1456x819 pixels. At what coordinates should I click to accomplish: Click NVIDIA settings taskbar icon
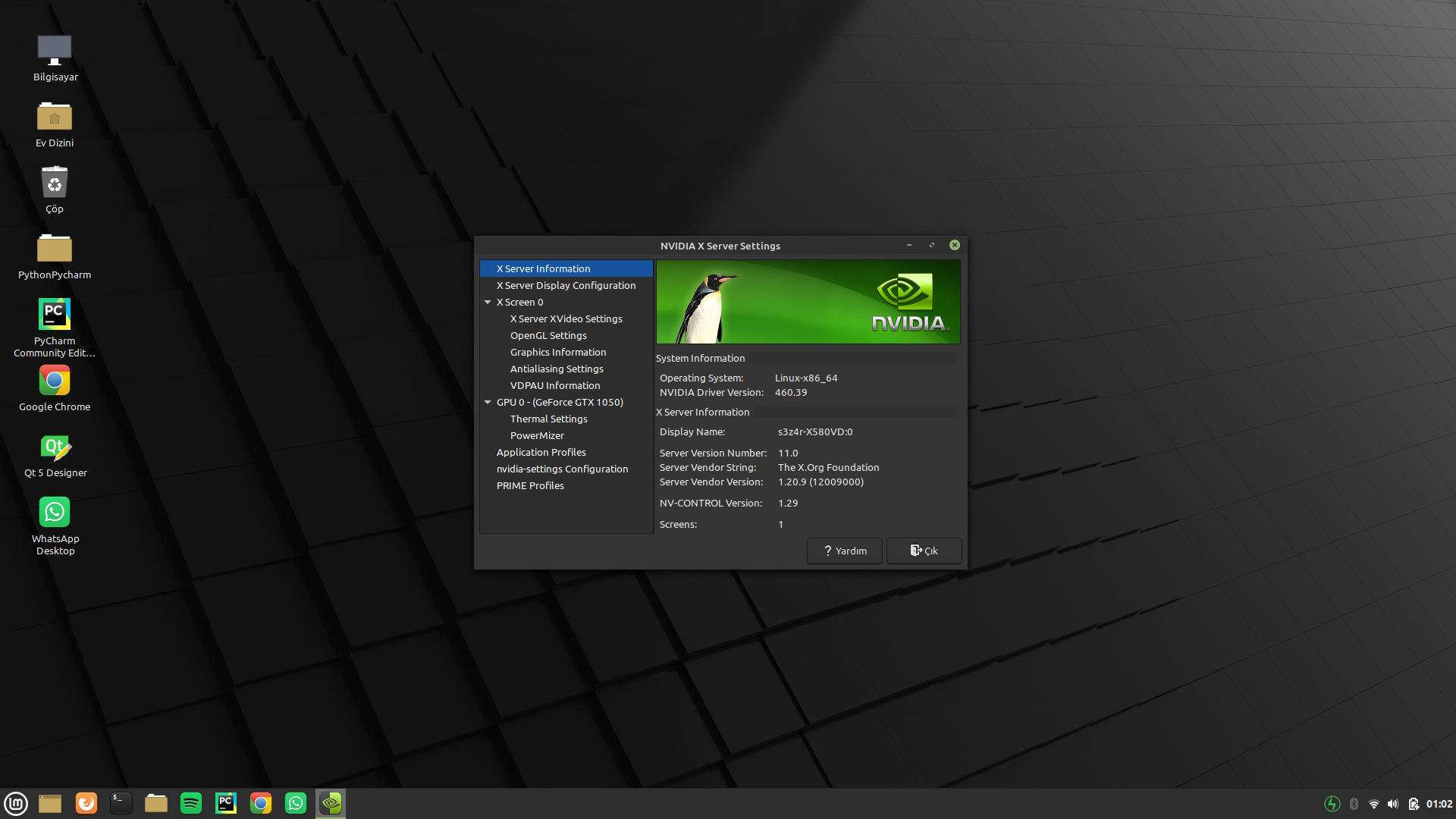tap(331, 803)
